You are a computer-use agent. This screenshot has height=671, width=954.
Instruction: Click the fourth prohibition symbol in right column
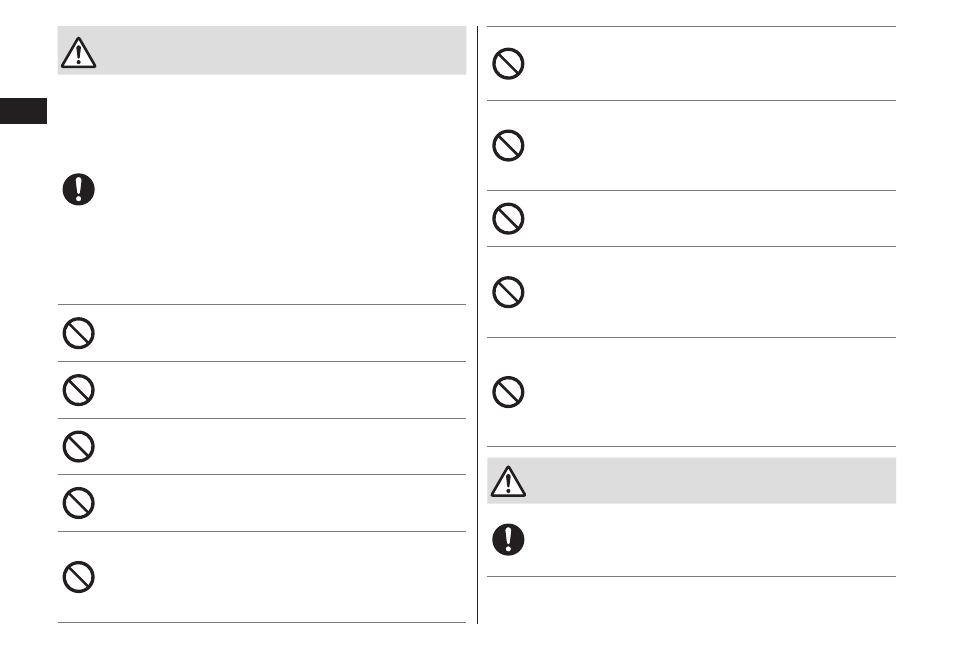(508, 292)
